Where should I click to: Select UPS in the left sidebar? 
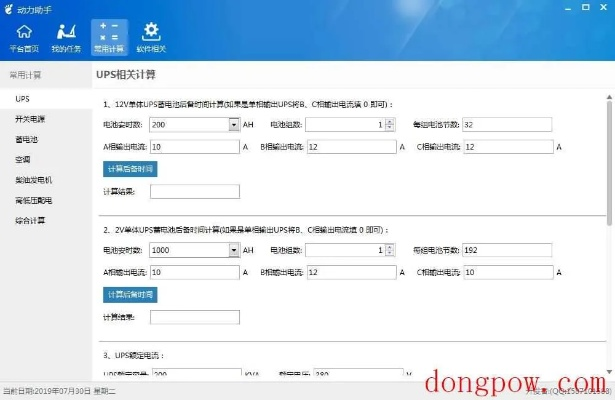tap(22, 99)
